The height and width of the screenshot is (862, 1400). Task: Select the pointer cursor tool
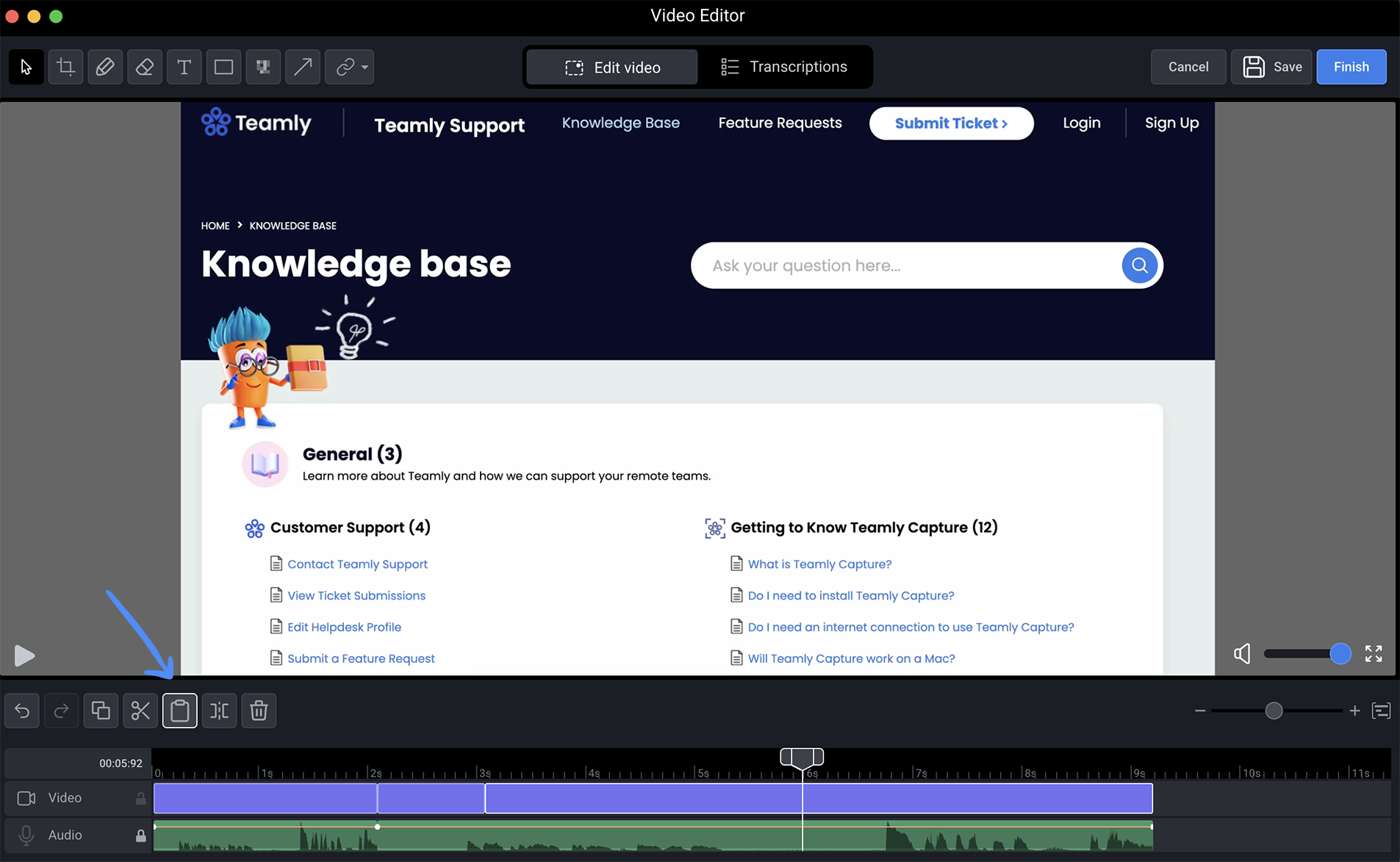tap(26, 67)
